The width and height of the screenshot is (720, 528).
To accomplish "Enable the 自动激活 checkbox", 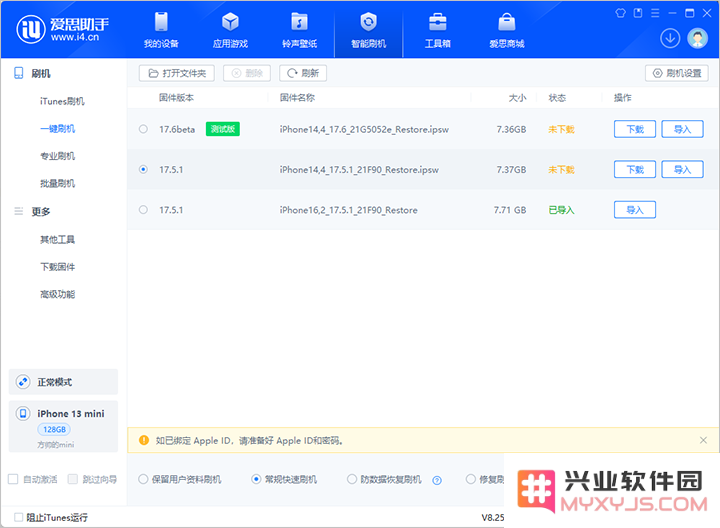I will [x=13, y=479].
